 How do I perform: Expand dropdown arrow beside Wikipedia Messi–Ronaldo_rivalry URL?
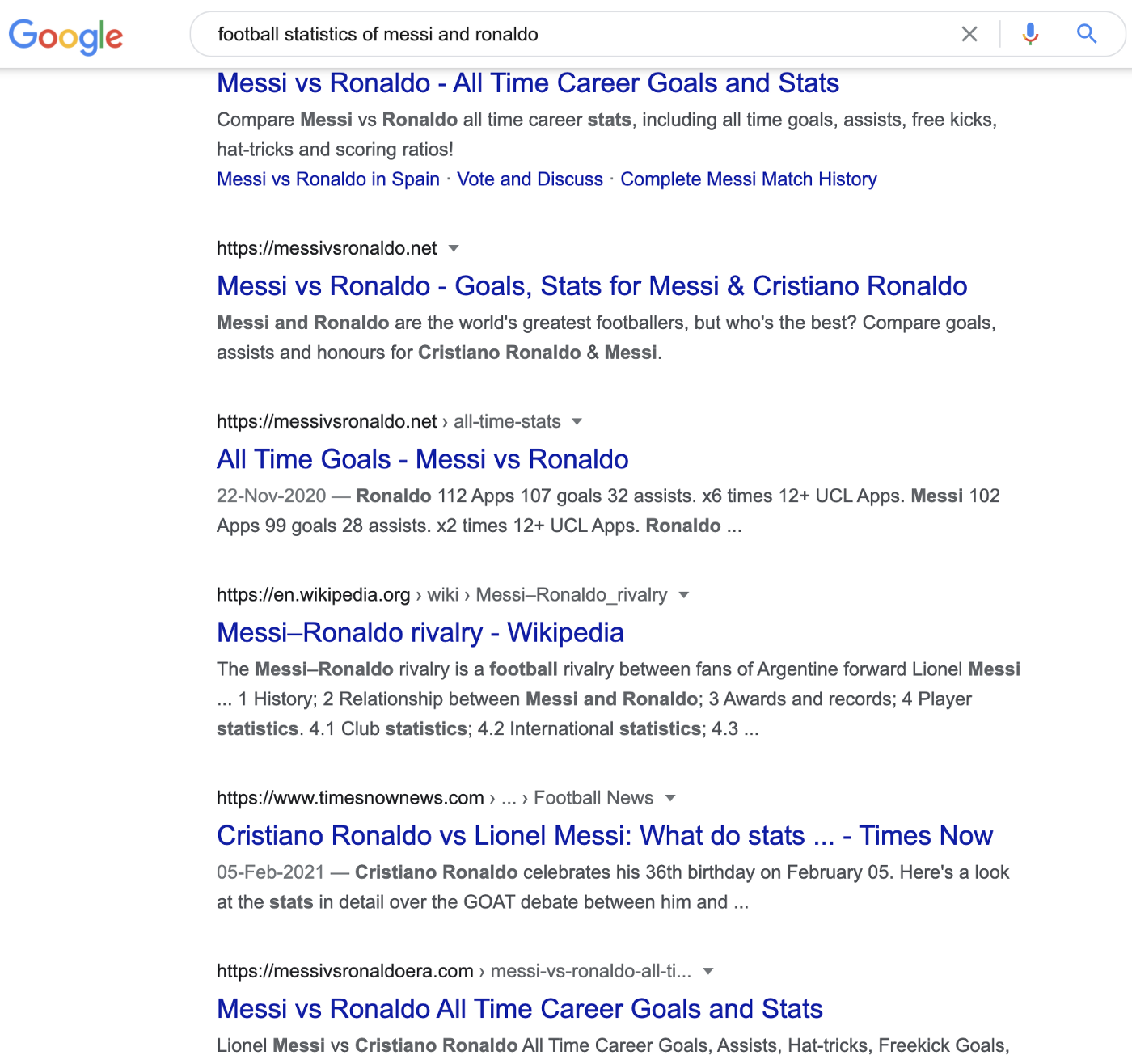[684, 595]
